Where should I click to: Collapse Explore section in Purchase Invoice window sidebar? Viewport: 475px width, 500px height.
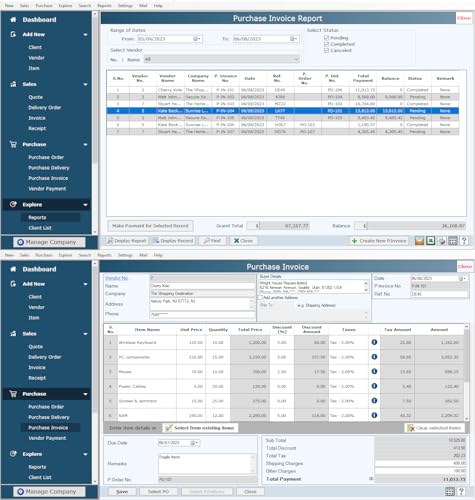click(x=85, y=454)
